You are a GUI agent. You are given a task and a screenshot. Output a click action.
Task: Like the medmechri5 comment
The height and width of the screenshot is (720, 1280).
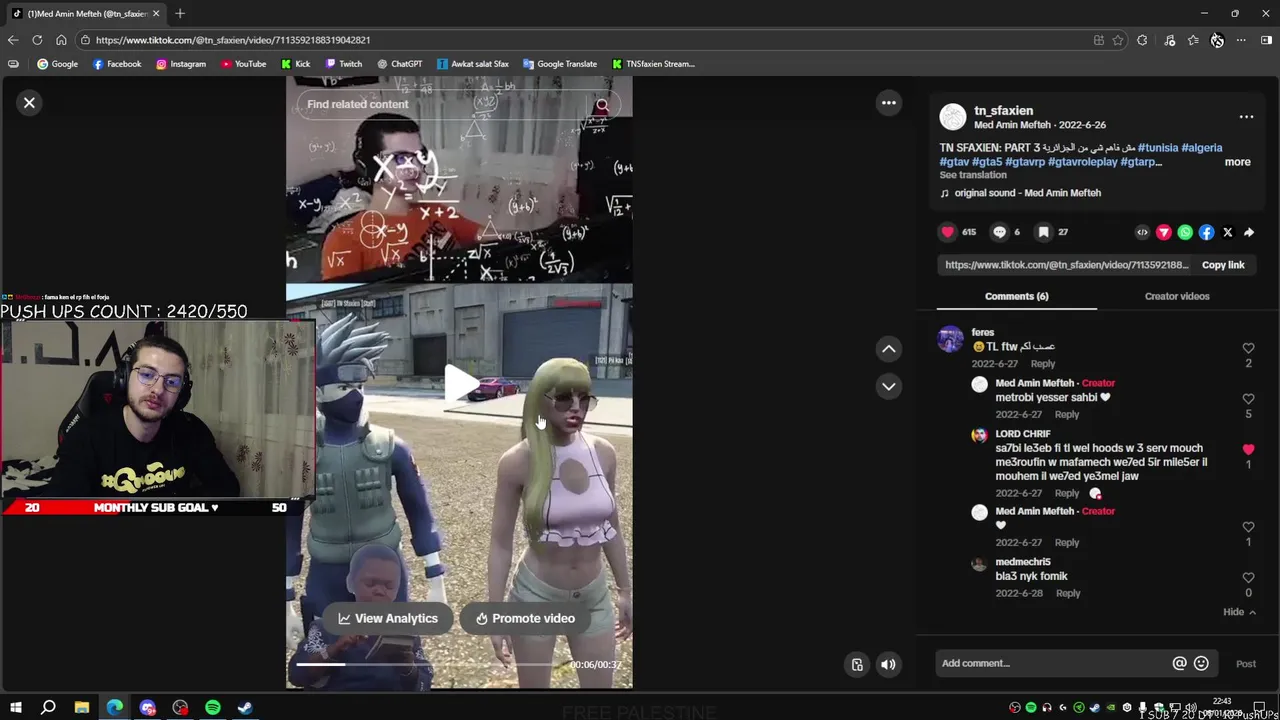[x=1248, y=578]
